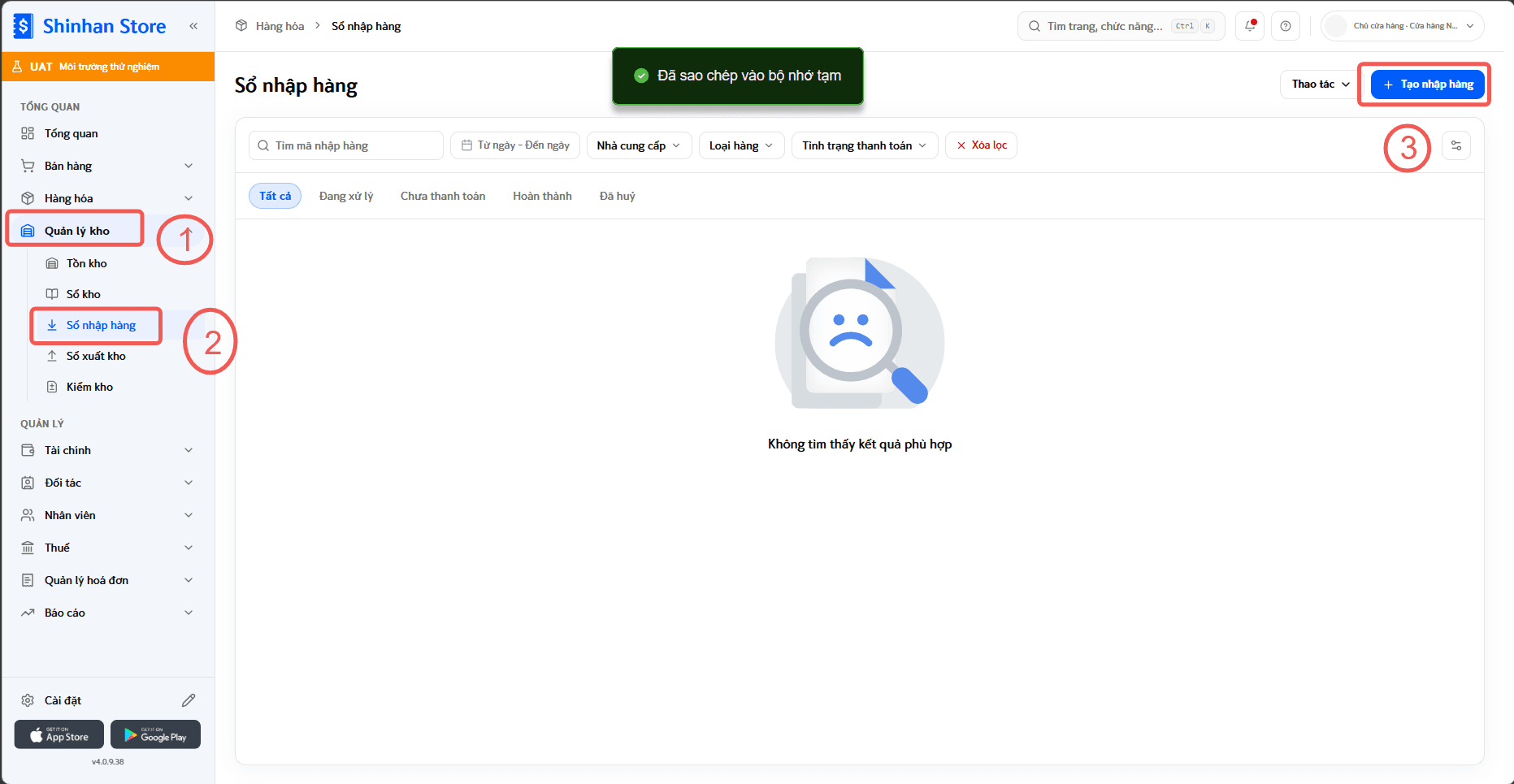Expand the Đối tác menu

(x=108, y=483)
